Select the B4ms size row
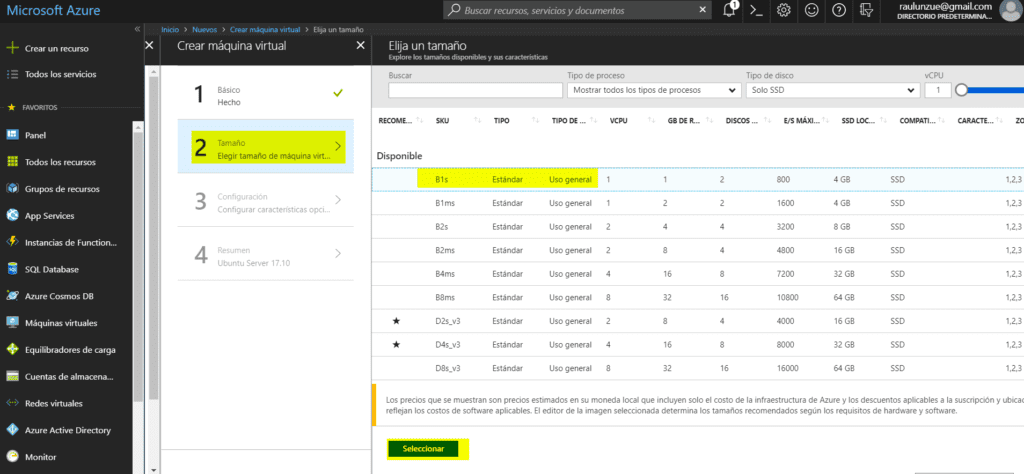This screenshot has width=1024, height=474. [697, 274]
